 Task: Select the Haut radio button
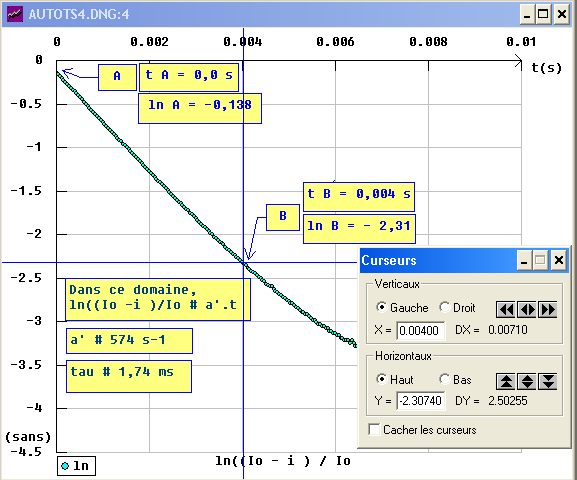point(382,379)
